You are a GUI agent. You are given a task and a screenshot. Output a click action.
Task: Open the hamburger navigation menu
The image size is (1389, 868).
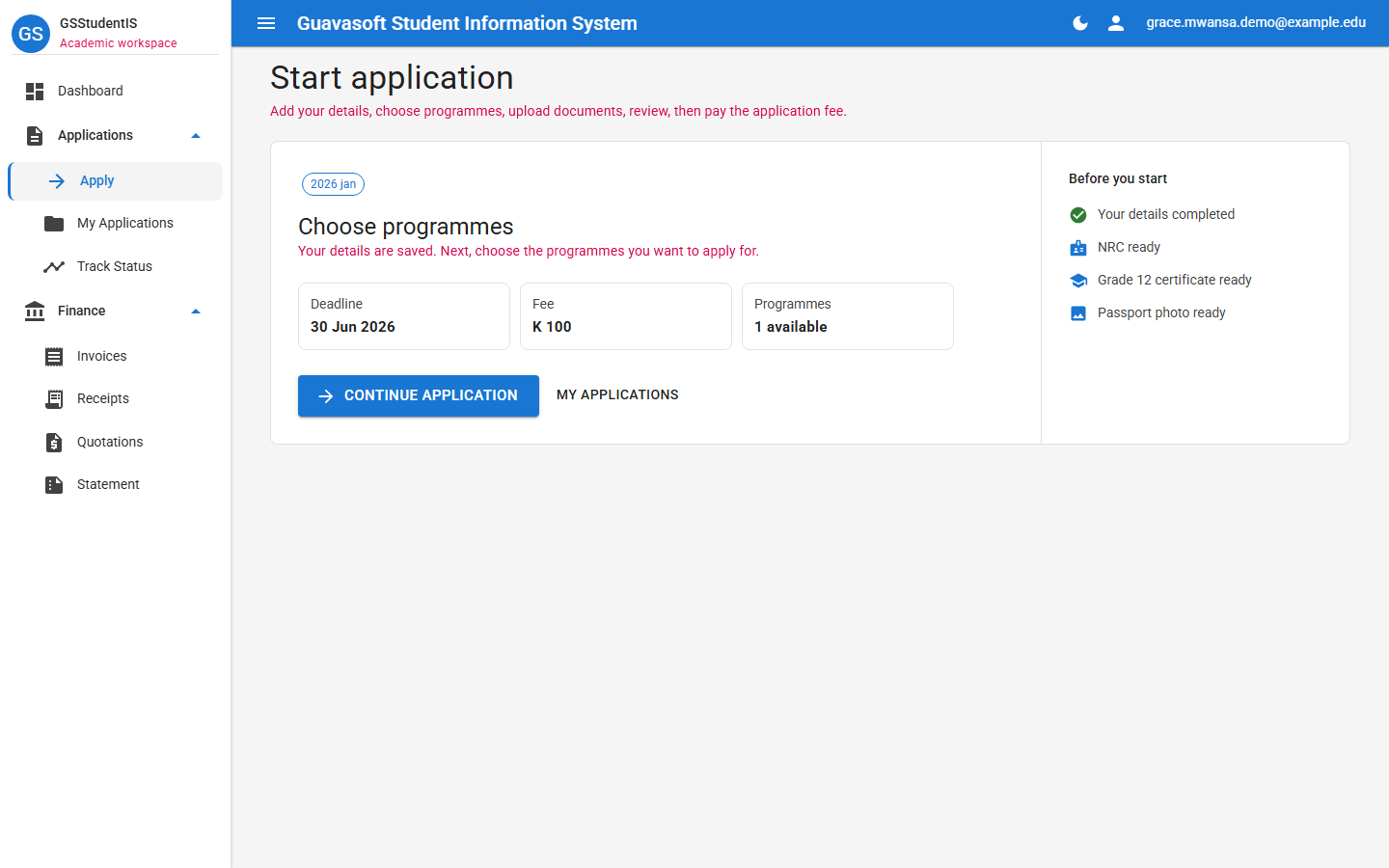(x=266, y=23)
